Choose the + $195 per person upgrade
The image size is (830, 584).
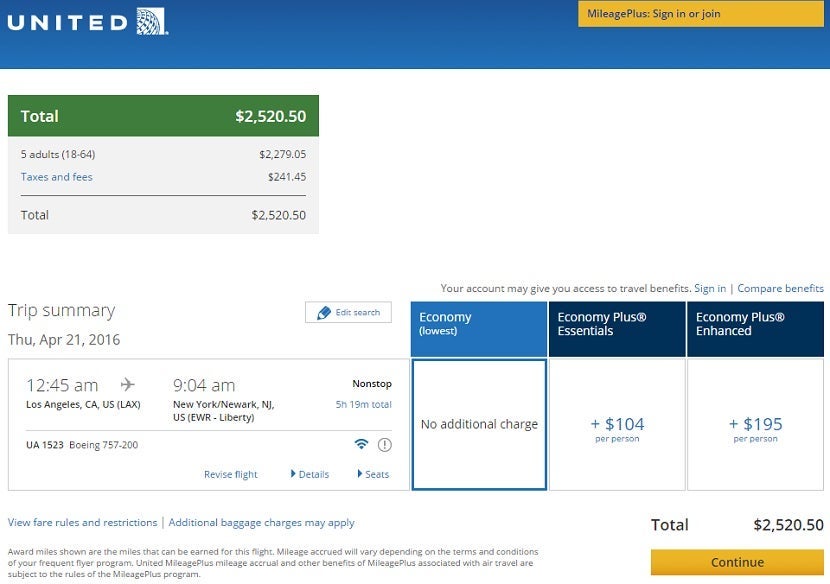(755, 425)
